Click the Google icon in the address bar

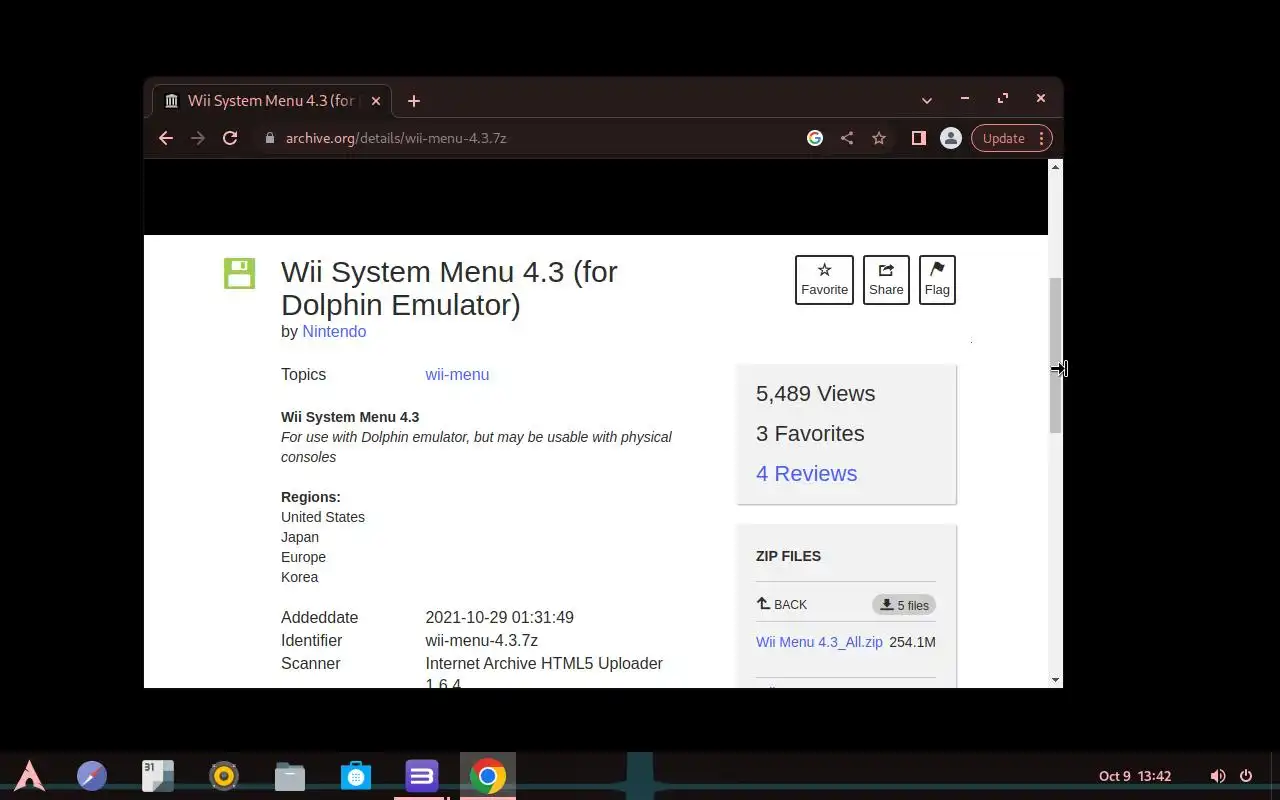point(815,138)
